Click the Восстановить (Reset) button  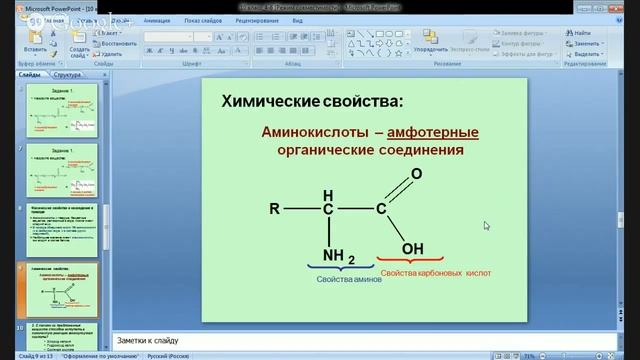[115, 44]
